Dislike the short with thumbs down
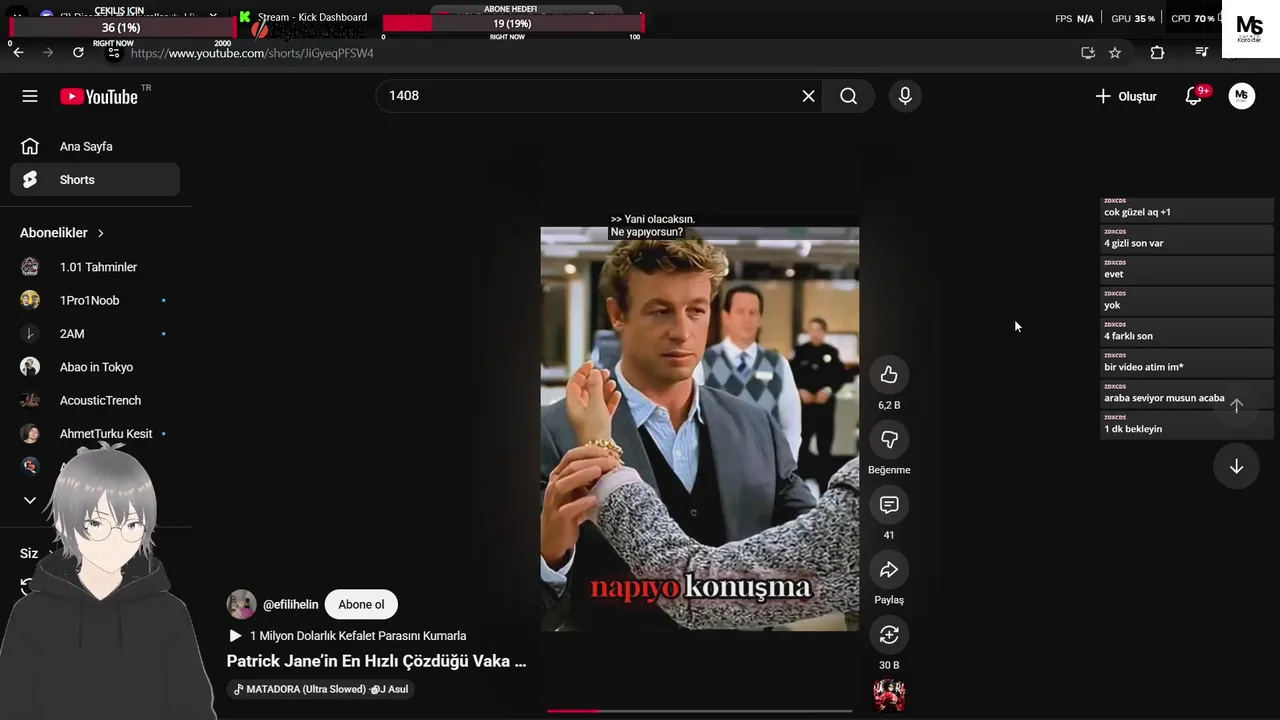 (889, 440)
